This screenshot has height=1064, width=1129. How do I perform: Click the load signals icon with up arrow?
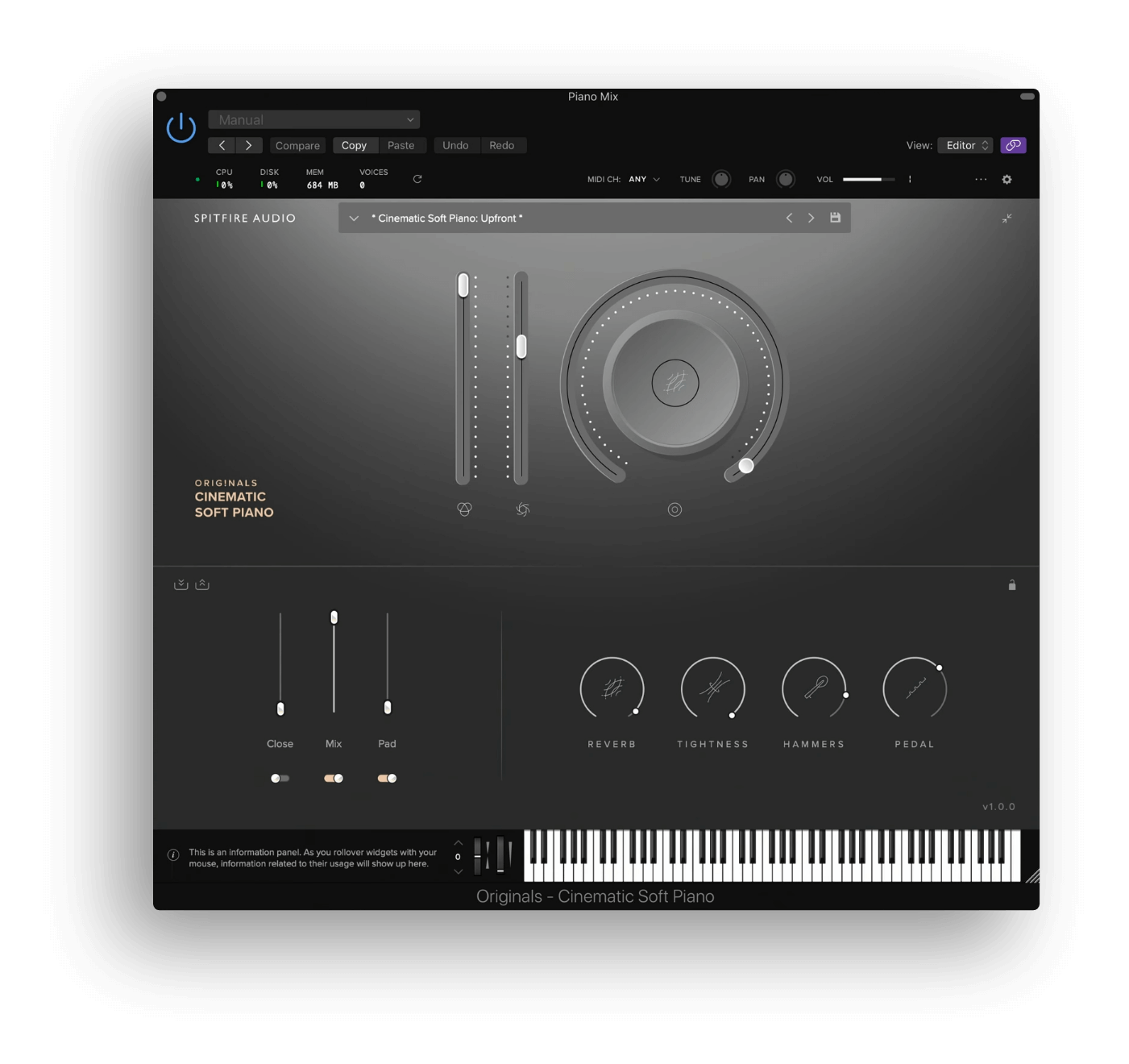coord(202,584)
